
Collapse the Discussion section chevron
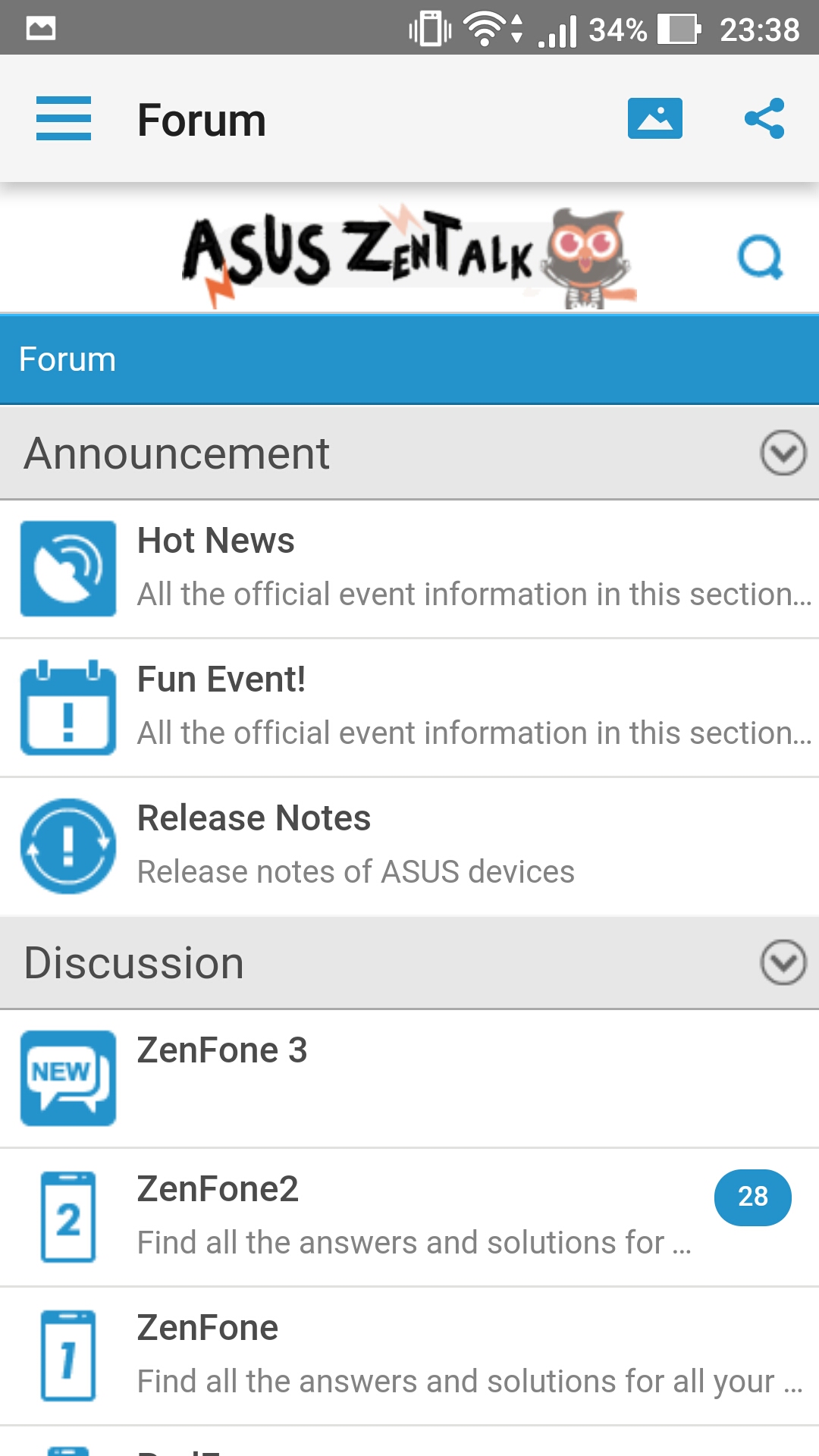click(783, 962)
